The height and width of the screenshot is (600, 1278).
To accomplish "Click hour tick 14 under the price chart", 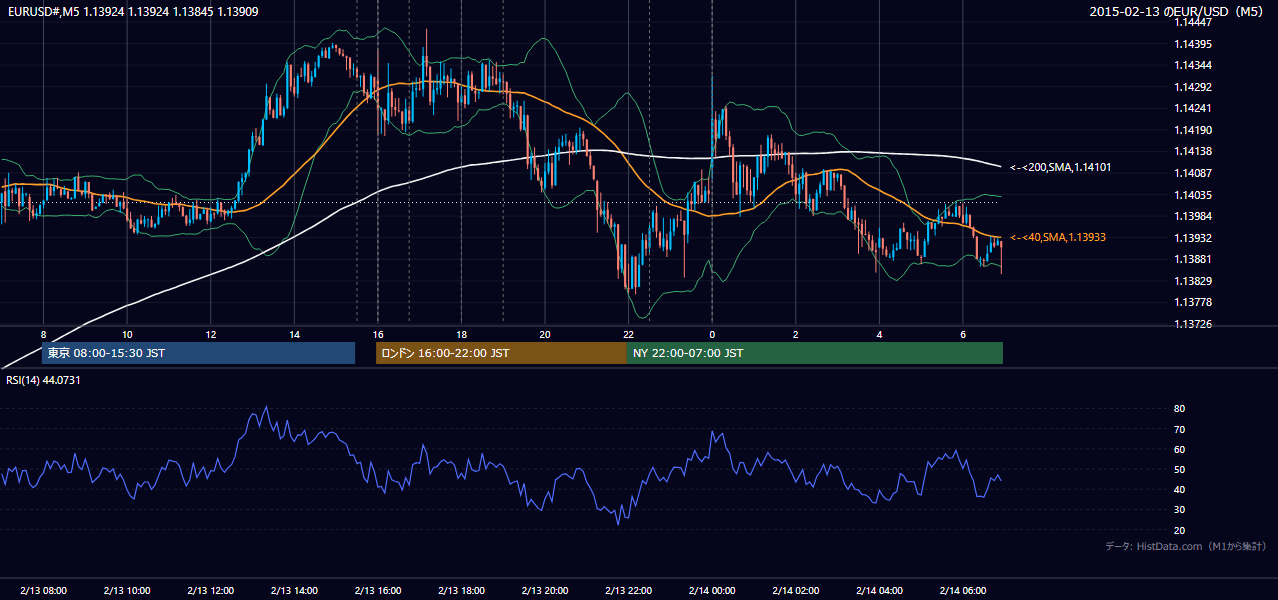I will coord(294,334).
